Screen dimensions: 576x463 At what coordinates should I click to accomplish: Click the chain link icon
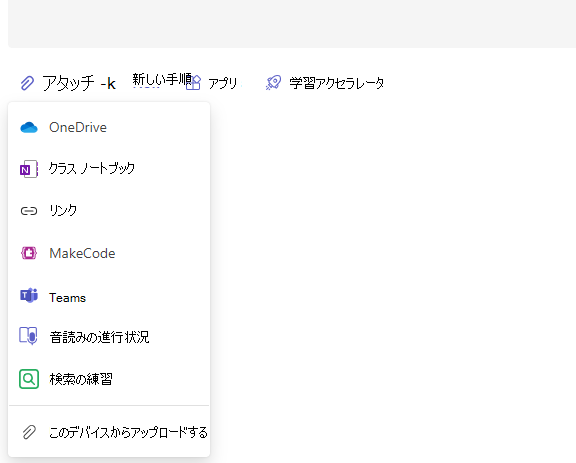pyautogui.click(x=29, y=211)
